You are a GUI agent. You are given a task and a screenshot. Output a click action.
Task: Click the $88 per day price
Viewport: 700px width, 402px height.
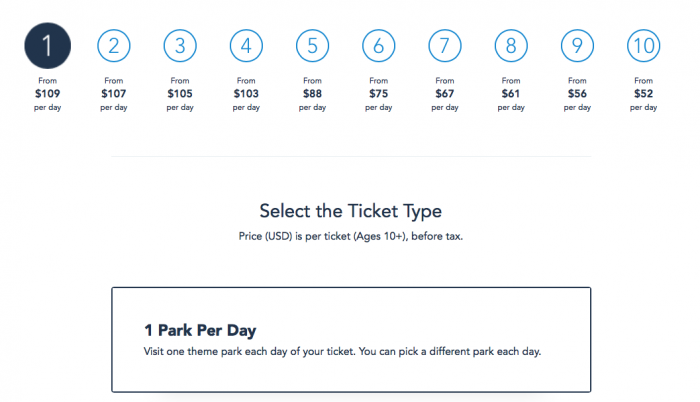click(312, 93)
